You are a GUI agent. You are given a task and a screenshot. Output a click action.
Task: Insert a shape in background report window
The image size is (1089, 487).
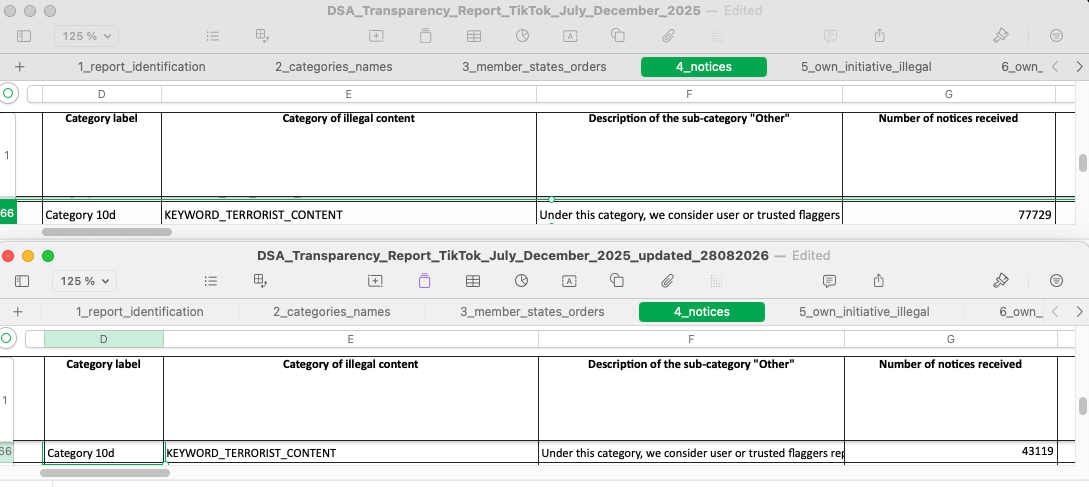click(x=618, y=35)
